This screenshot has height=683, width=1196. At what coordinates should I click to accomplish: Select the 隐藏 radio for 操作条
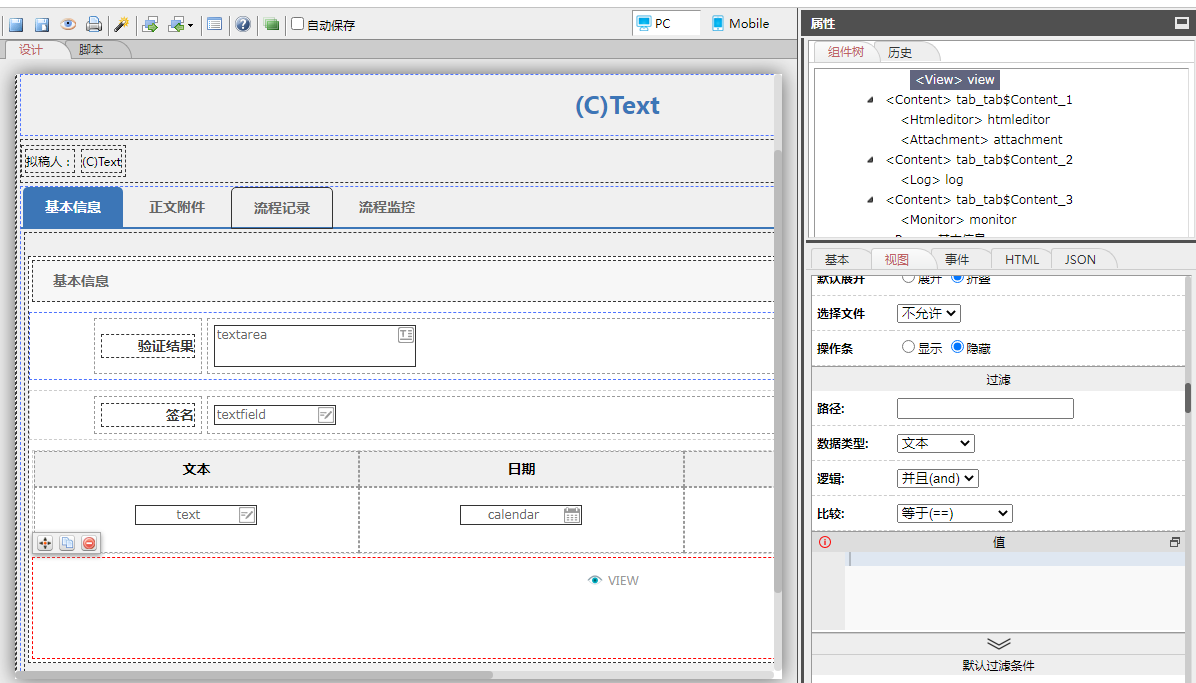957,347
